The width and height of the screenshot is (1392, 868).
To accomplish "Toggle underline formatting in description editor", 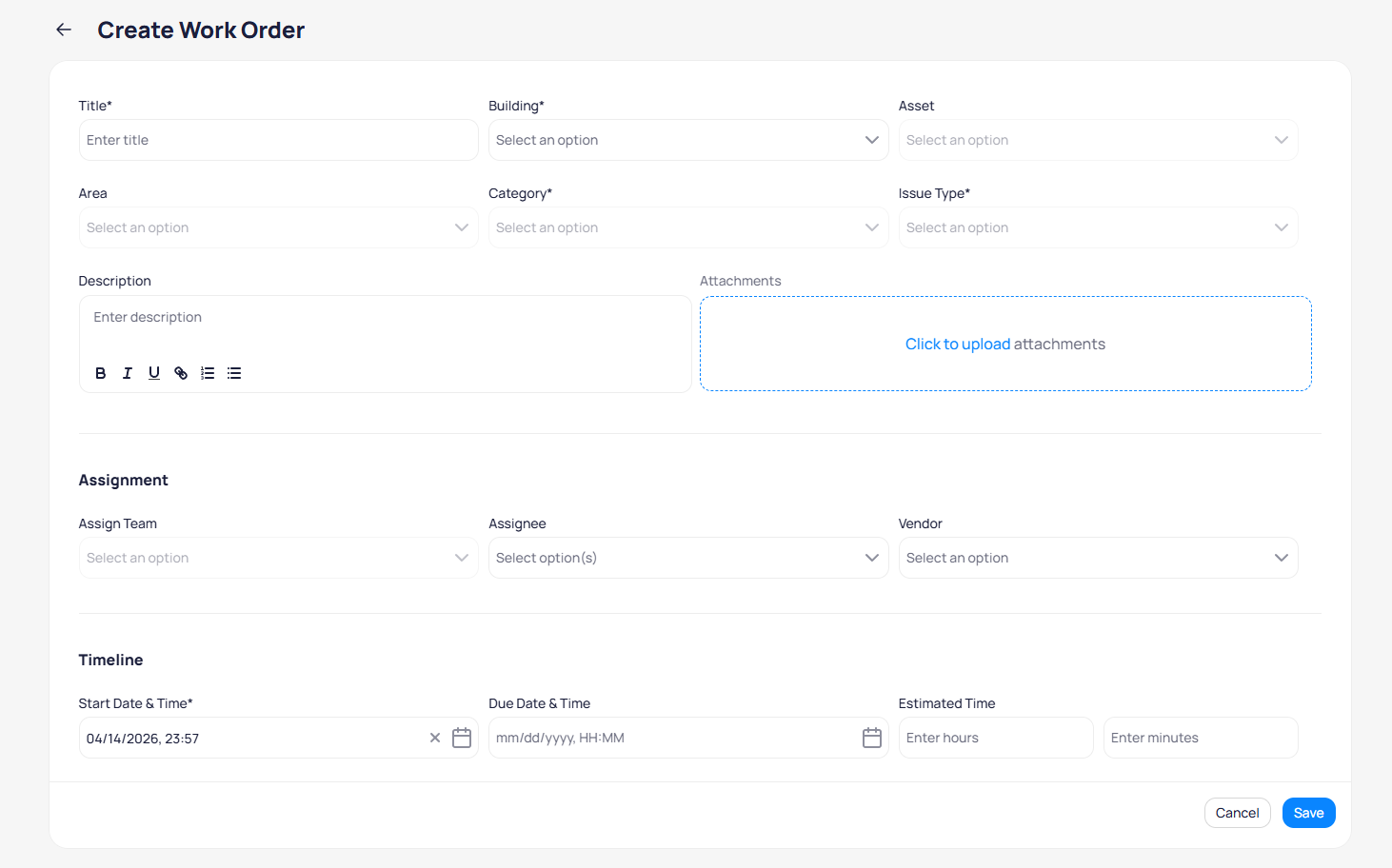I will click(153, 373).
